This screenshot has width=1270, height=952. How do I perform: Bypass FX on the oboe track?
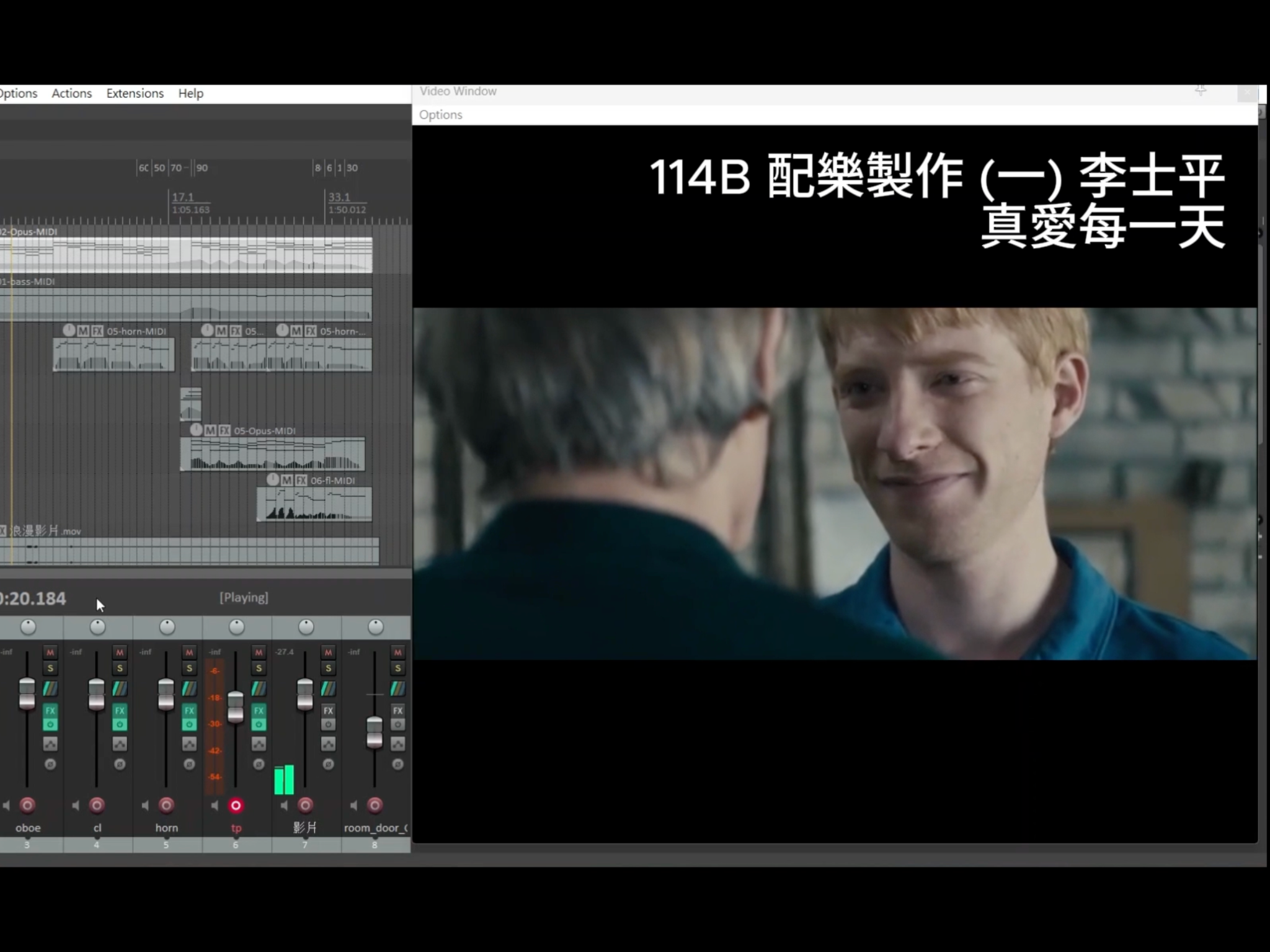(50, 724)
